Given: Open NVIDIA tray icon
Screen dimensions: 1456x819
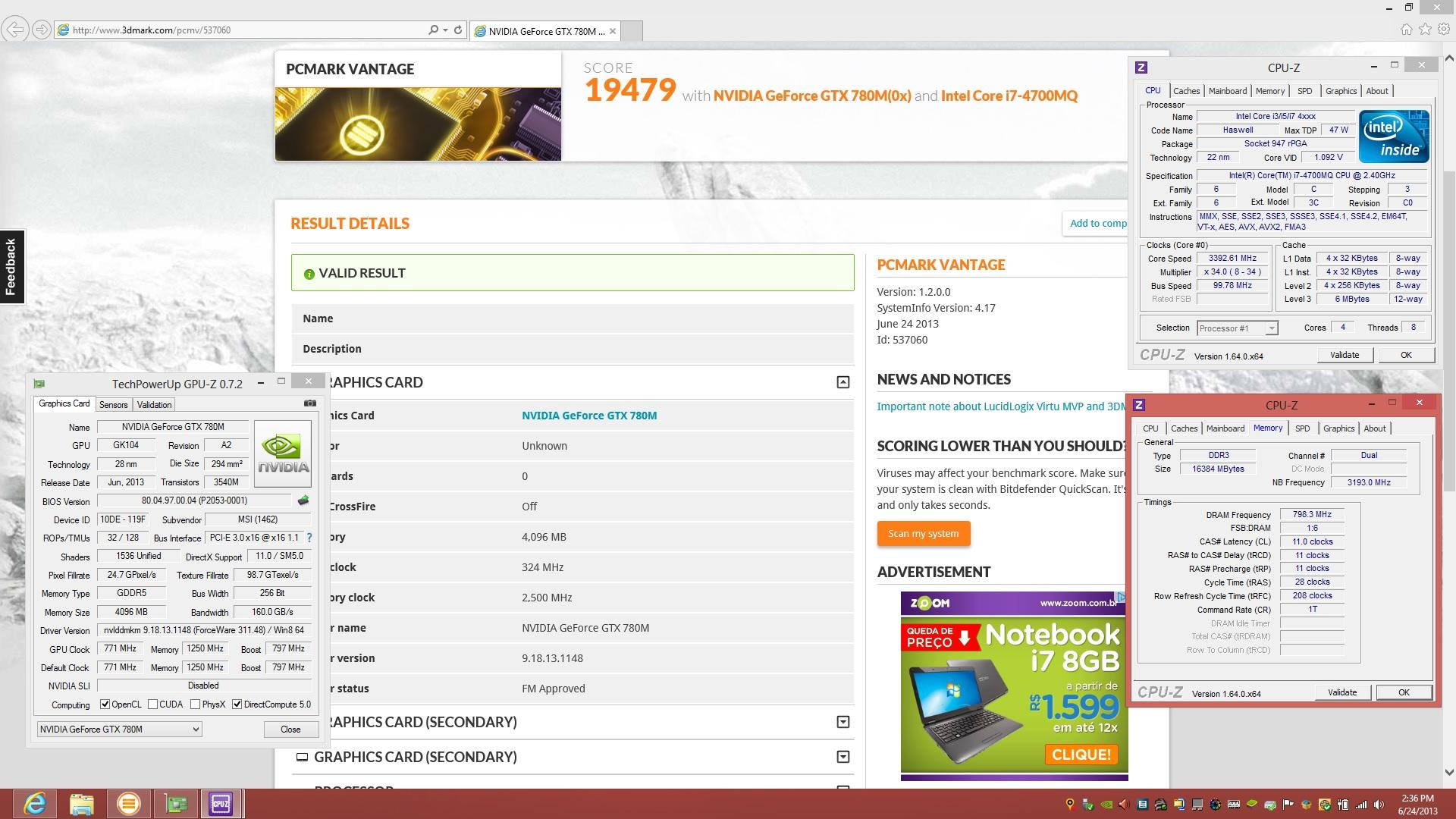Looking at the screenshot, I should point(1106,805).
